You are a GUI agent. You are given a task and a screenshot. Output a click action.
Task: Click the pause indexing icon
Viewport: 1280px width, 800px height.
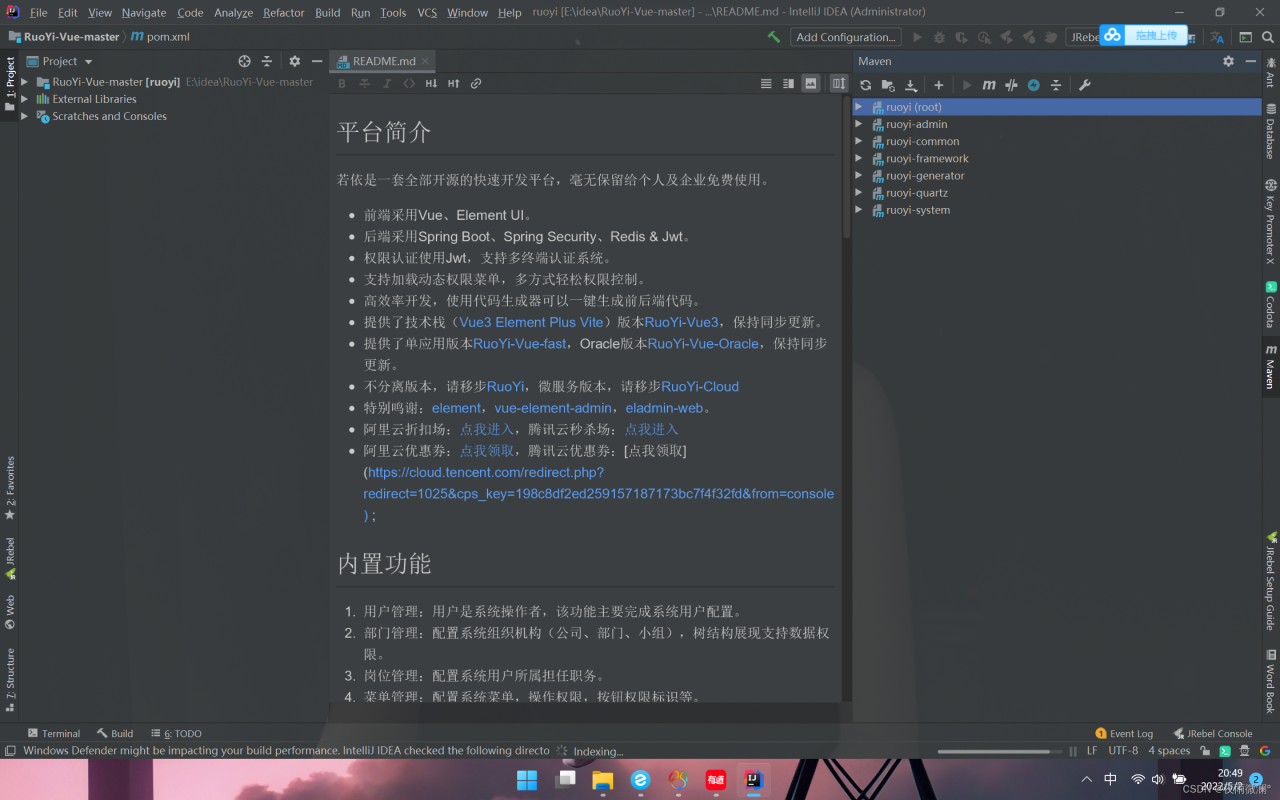click(x=1073, y=751)
